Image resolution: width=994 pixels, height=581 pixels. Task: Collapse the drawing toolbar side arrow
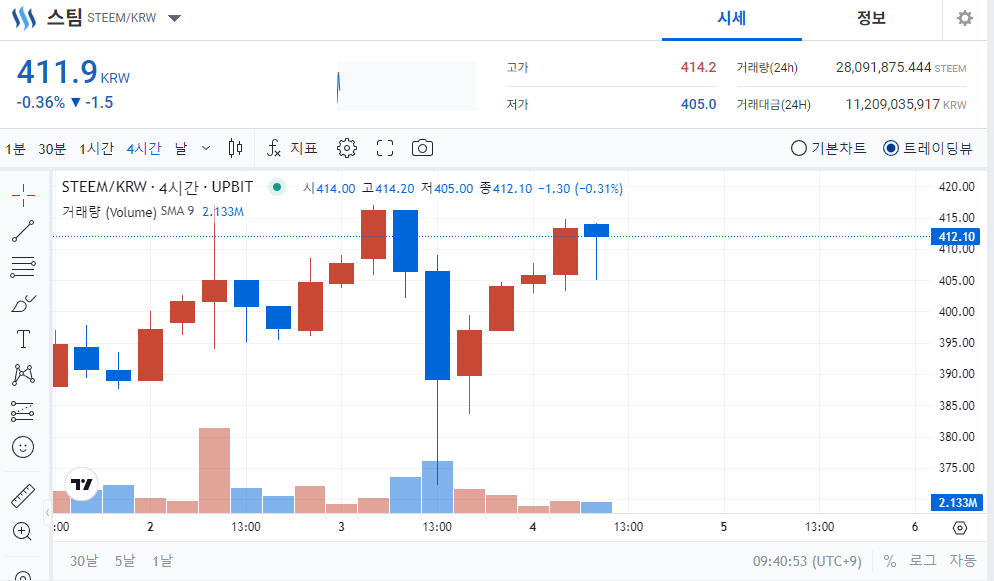[48, 513]
